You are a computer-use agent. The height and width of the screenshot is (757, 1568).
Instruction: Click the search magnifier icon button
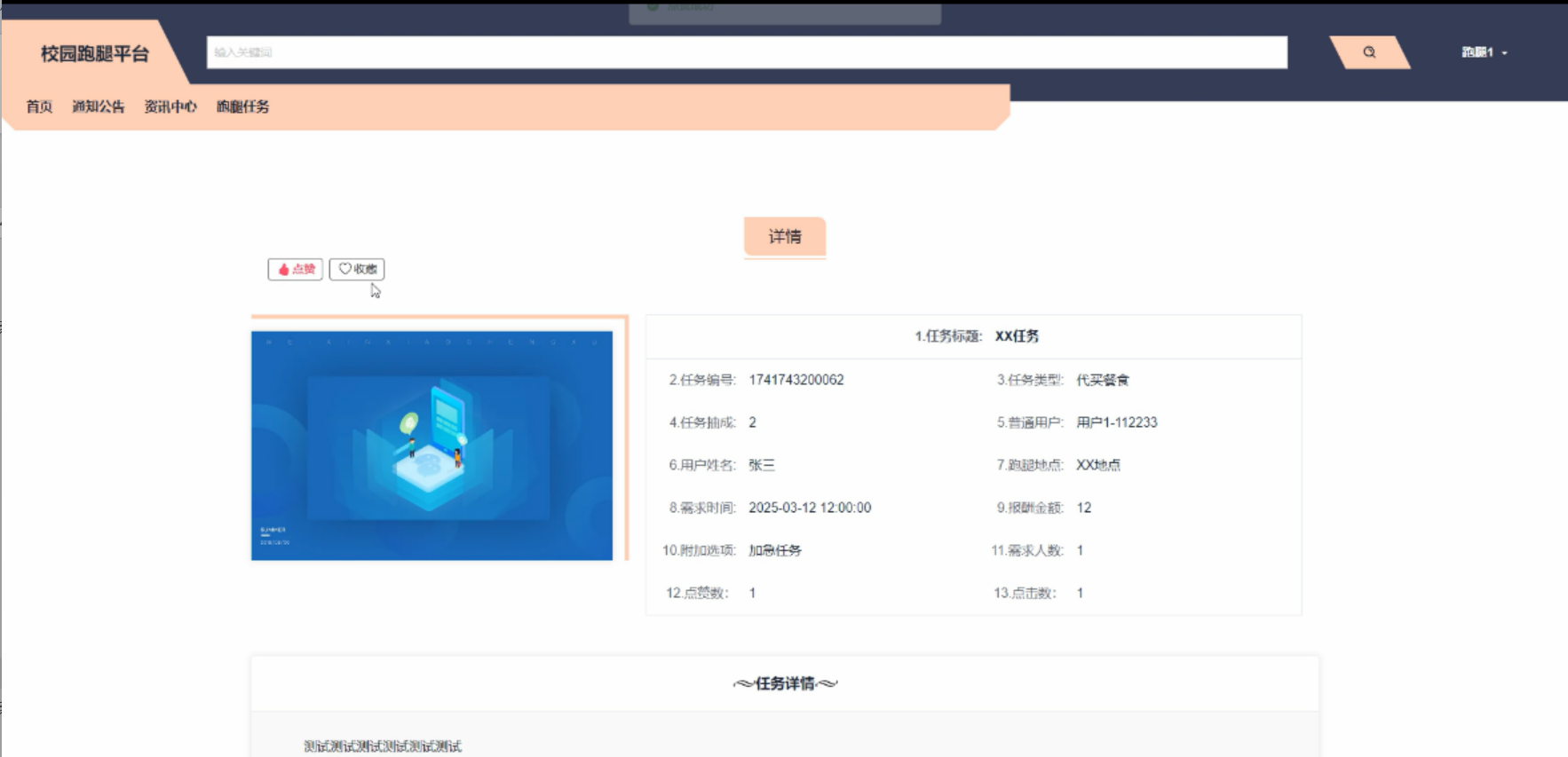click(1369, 52)
